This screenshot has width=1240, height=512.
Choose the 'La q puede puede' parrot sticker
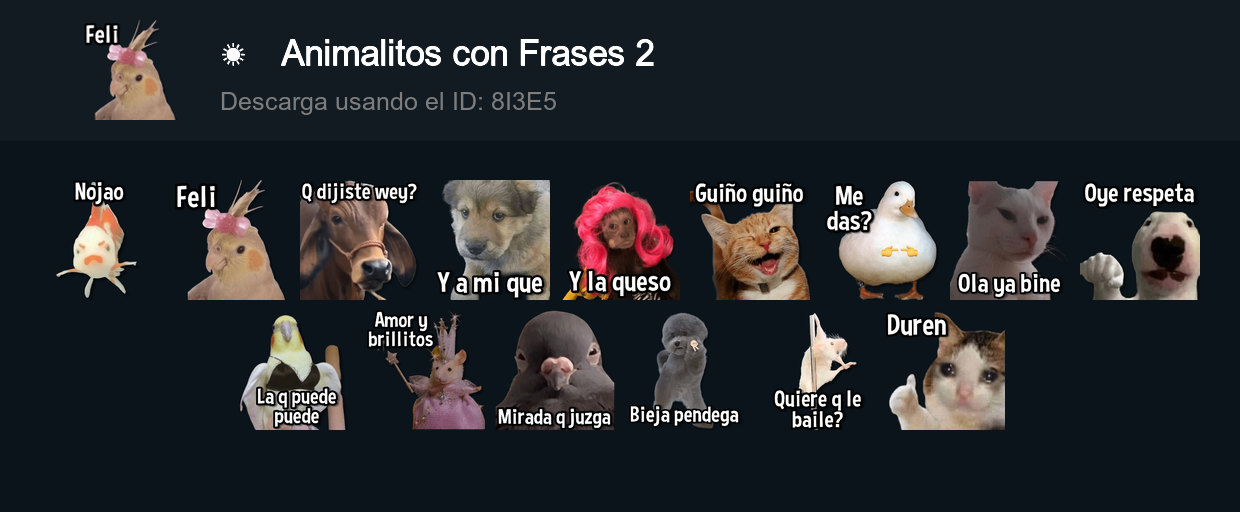click(293, 370)
